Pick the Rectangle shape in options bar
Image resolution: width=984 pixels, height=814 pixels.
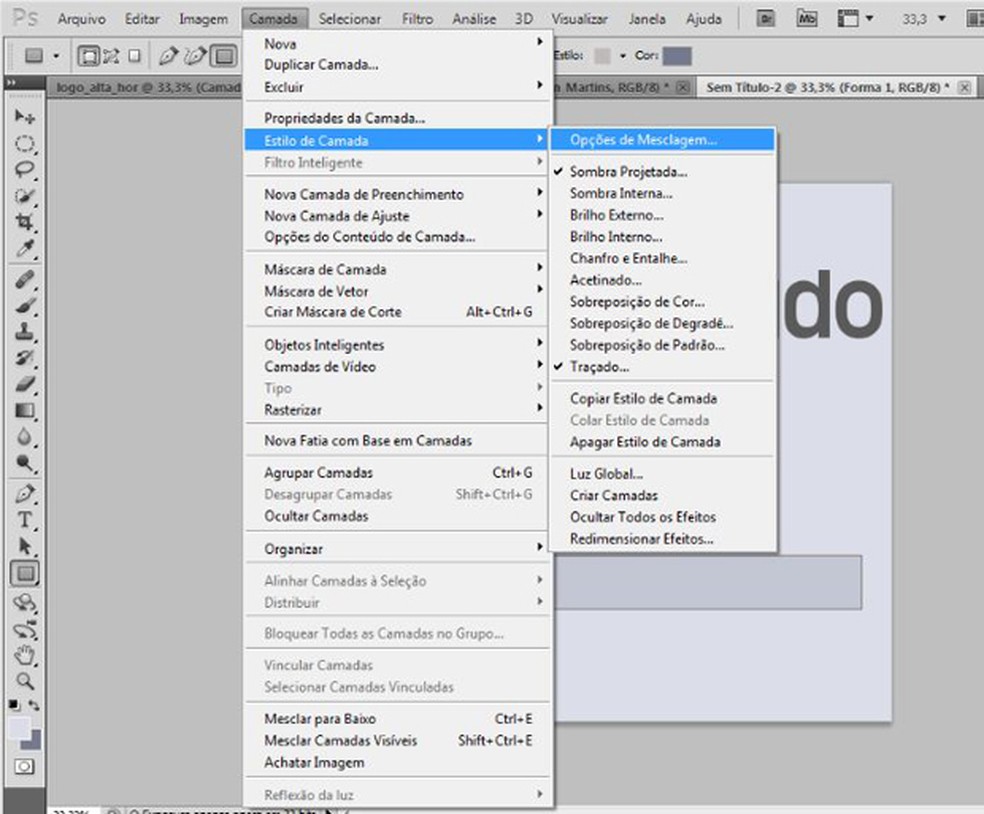point(223,56)
